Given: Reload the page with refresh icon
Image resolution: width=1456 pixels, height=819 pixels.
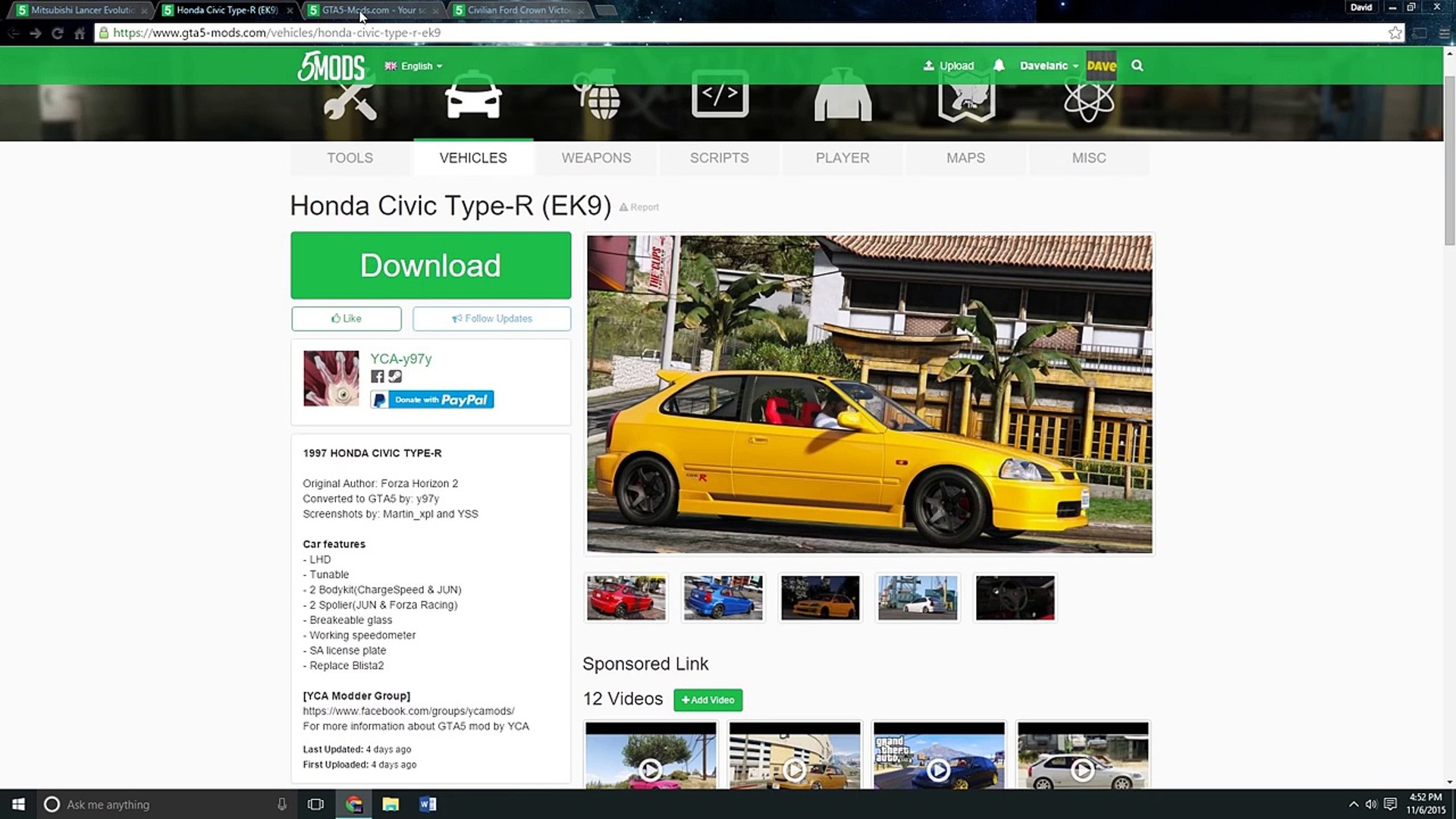Looking at the screenshot, I should click(57, 33).
